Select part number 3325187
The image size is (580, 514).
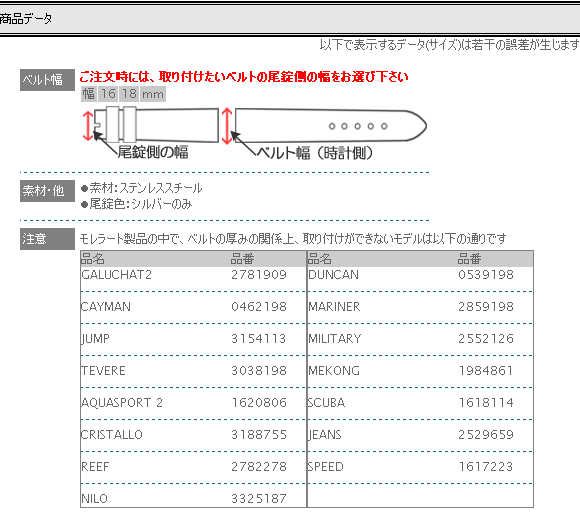click(259, 498)
